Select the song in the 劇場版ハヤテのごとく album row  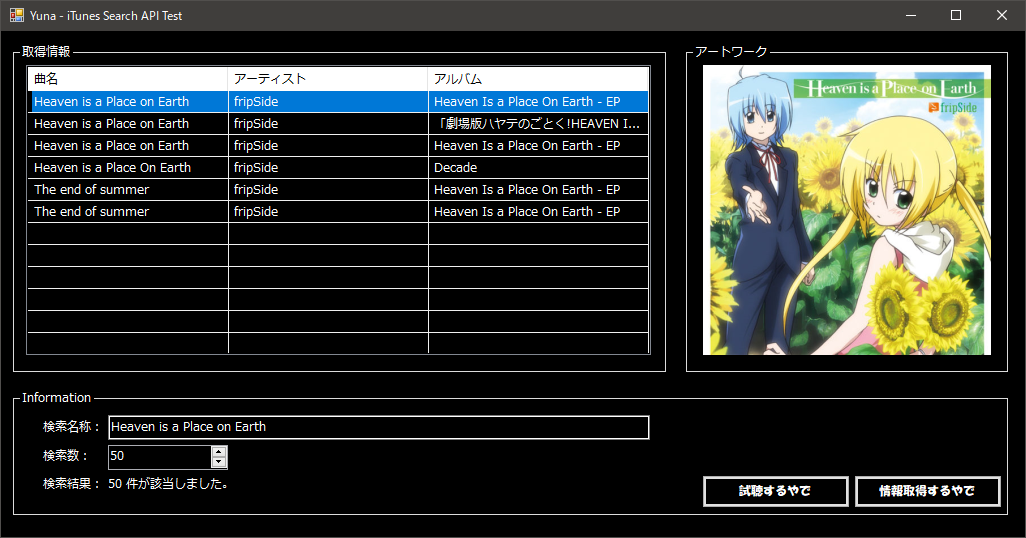click(128, 124)
